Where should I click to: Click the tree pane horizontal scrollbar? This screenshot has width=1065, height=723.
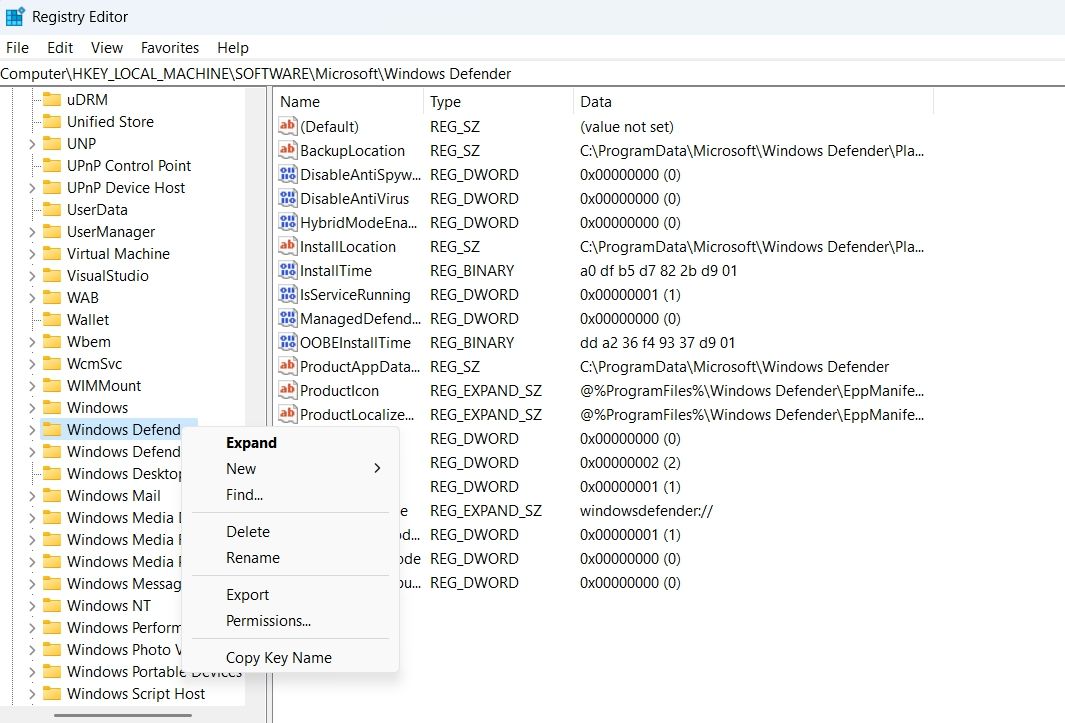tap(123, 715)
